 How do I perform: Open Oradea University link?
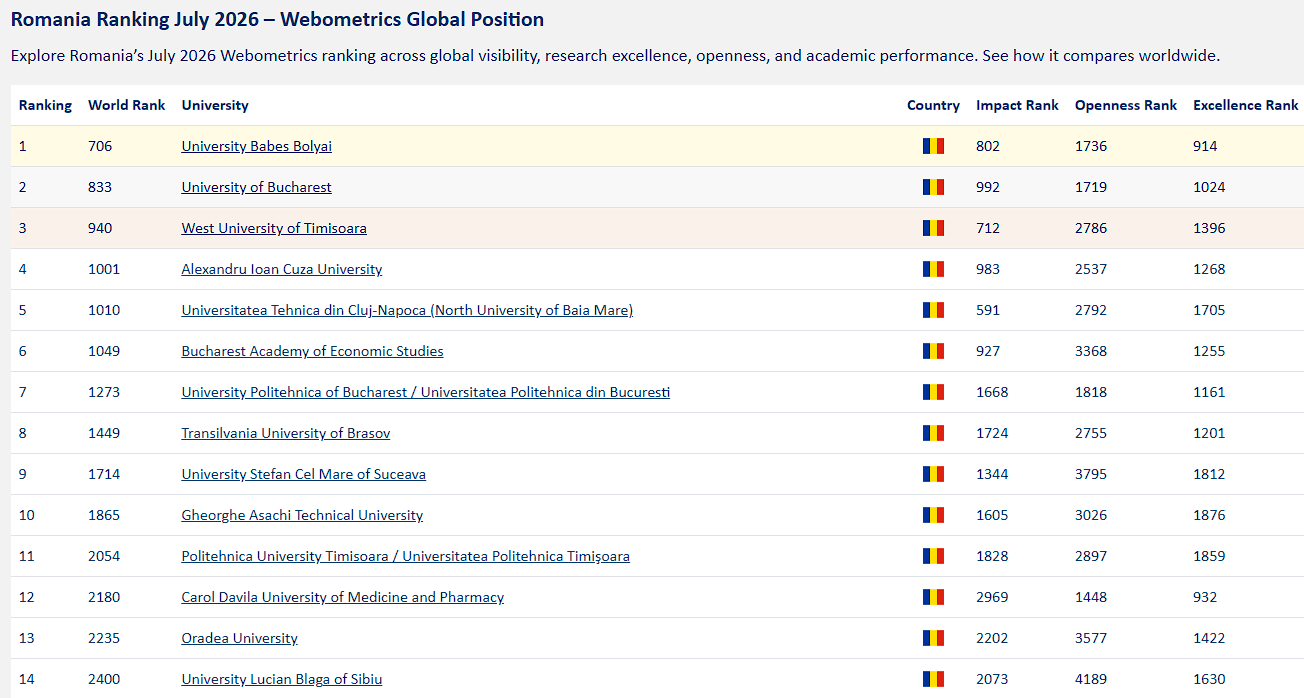(239, 638)
